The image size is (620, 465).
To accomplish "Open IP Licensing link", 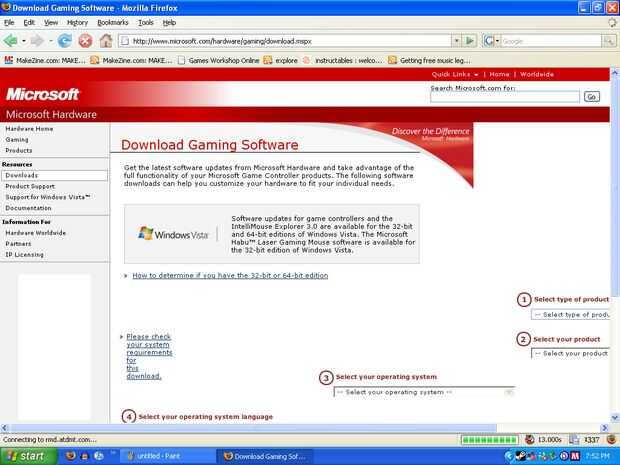I will pos(25,255).
